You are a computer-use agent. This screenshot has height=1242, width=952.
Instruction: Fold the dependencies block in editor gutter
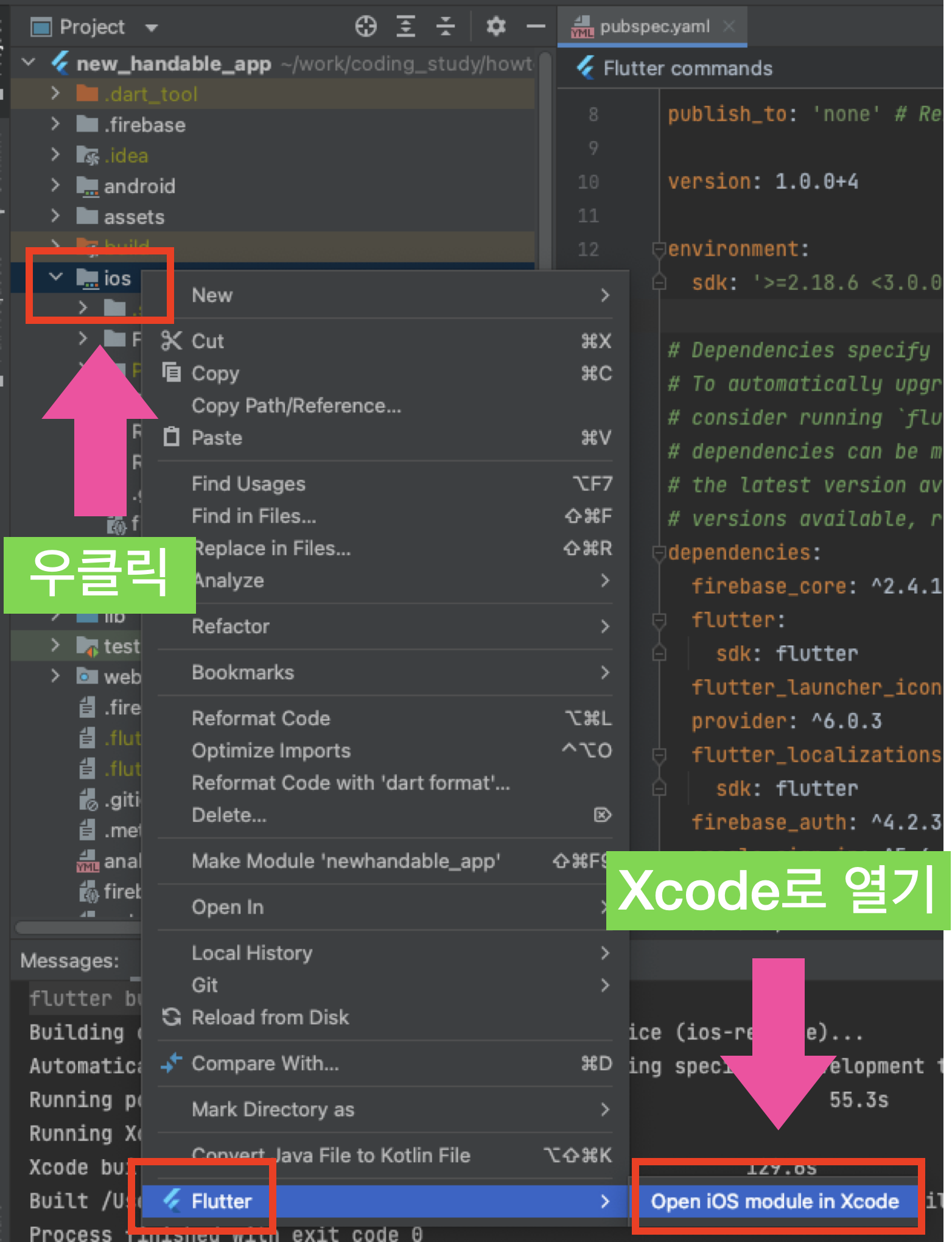[659, 553]
